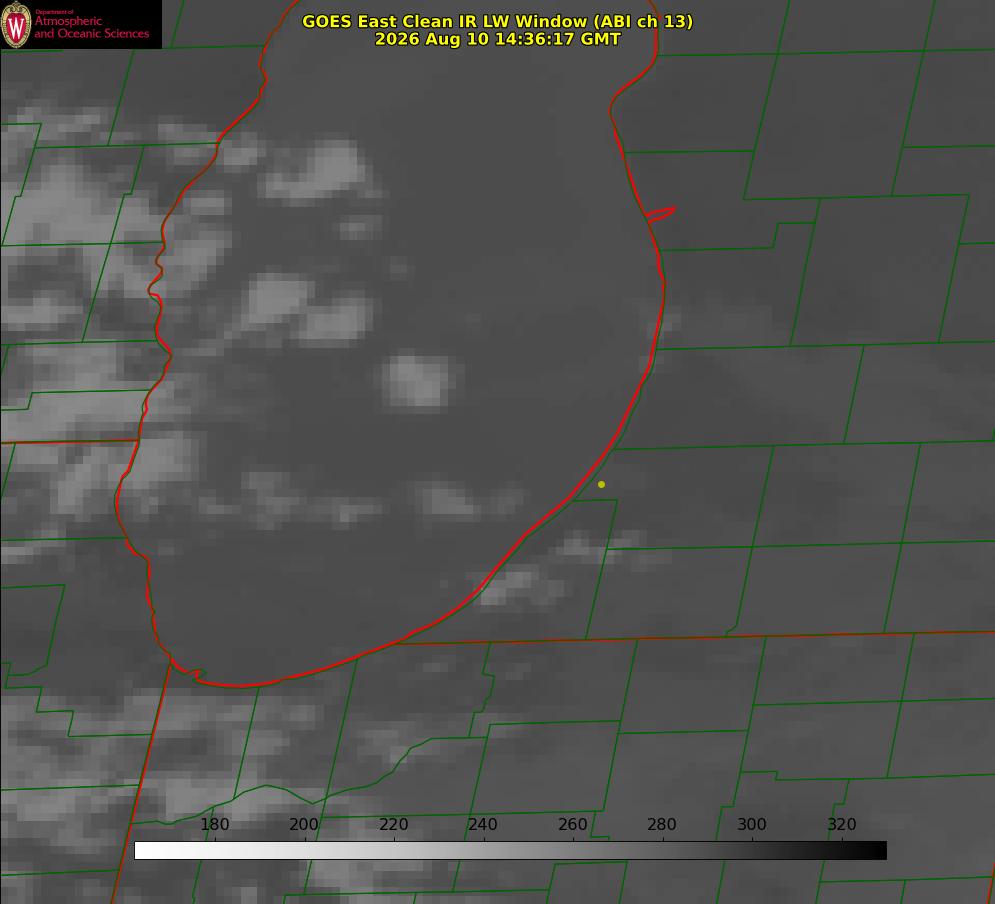The width and height of the screenshot is (995, 904).
Task: Click the UW crest logo
Action: (x=16, y=24)
